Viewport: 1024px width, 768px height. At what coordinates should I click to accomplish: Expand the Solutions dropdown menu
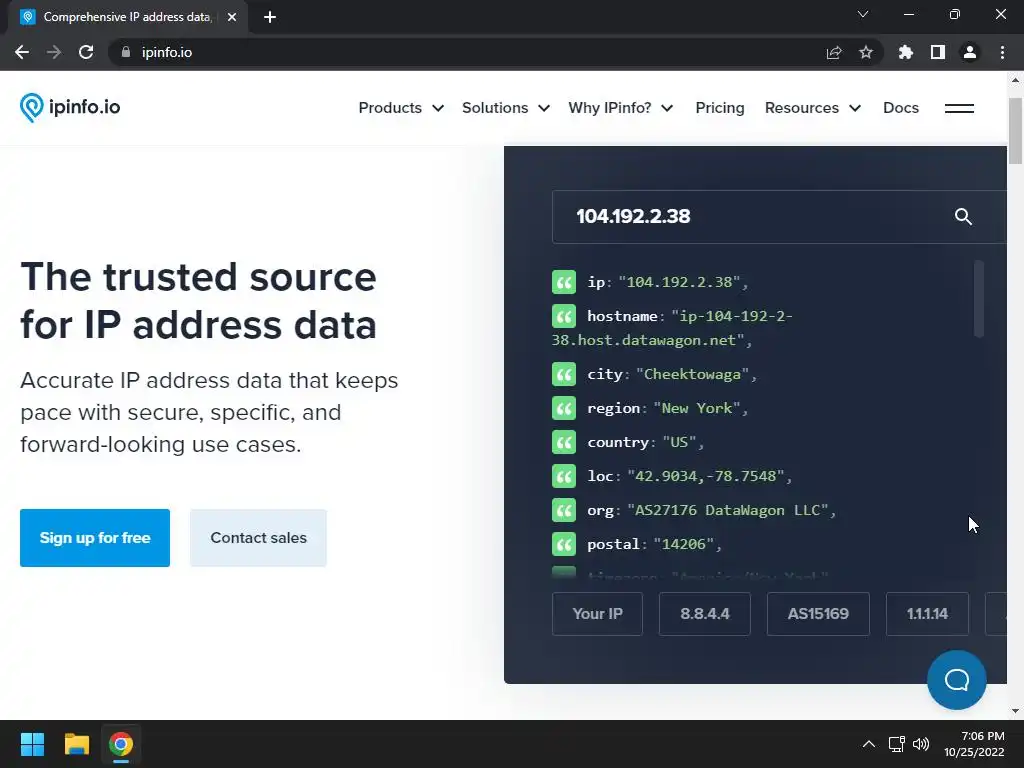coord(505,108)
